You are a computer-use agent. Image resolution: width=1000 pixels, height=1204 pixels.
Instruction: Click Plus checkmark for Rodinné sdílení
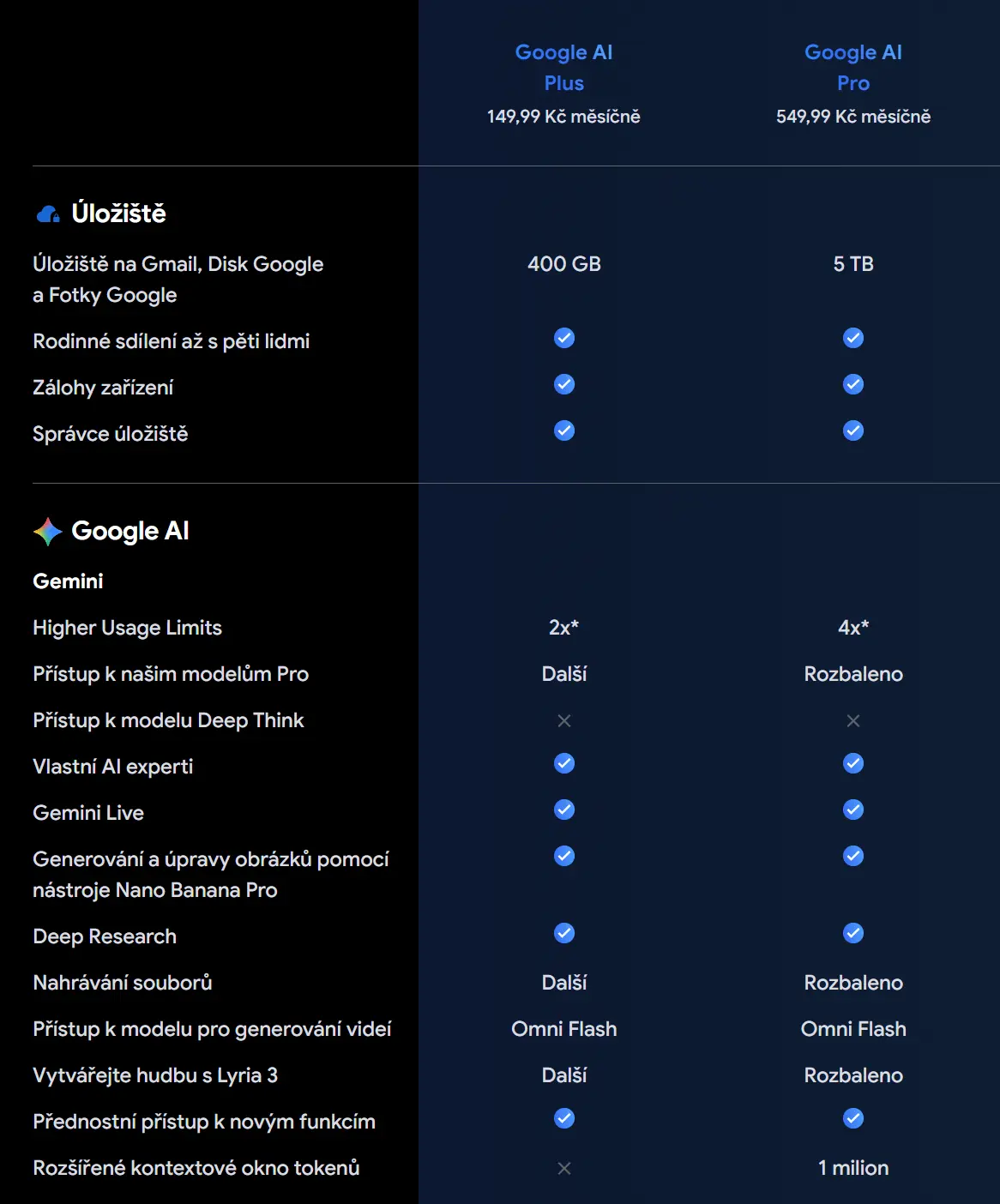coord(564,338)
